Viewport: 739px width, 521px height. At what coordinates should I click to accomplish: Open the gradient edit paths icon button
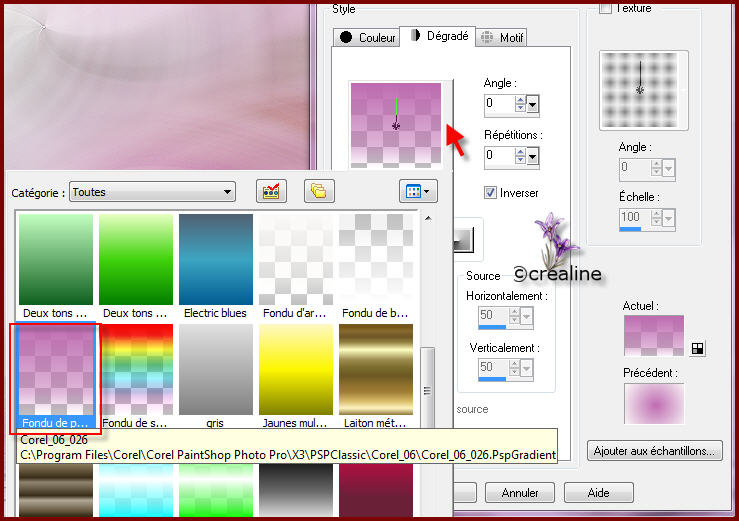tap(271, 191)
